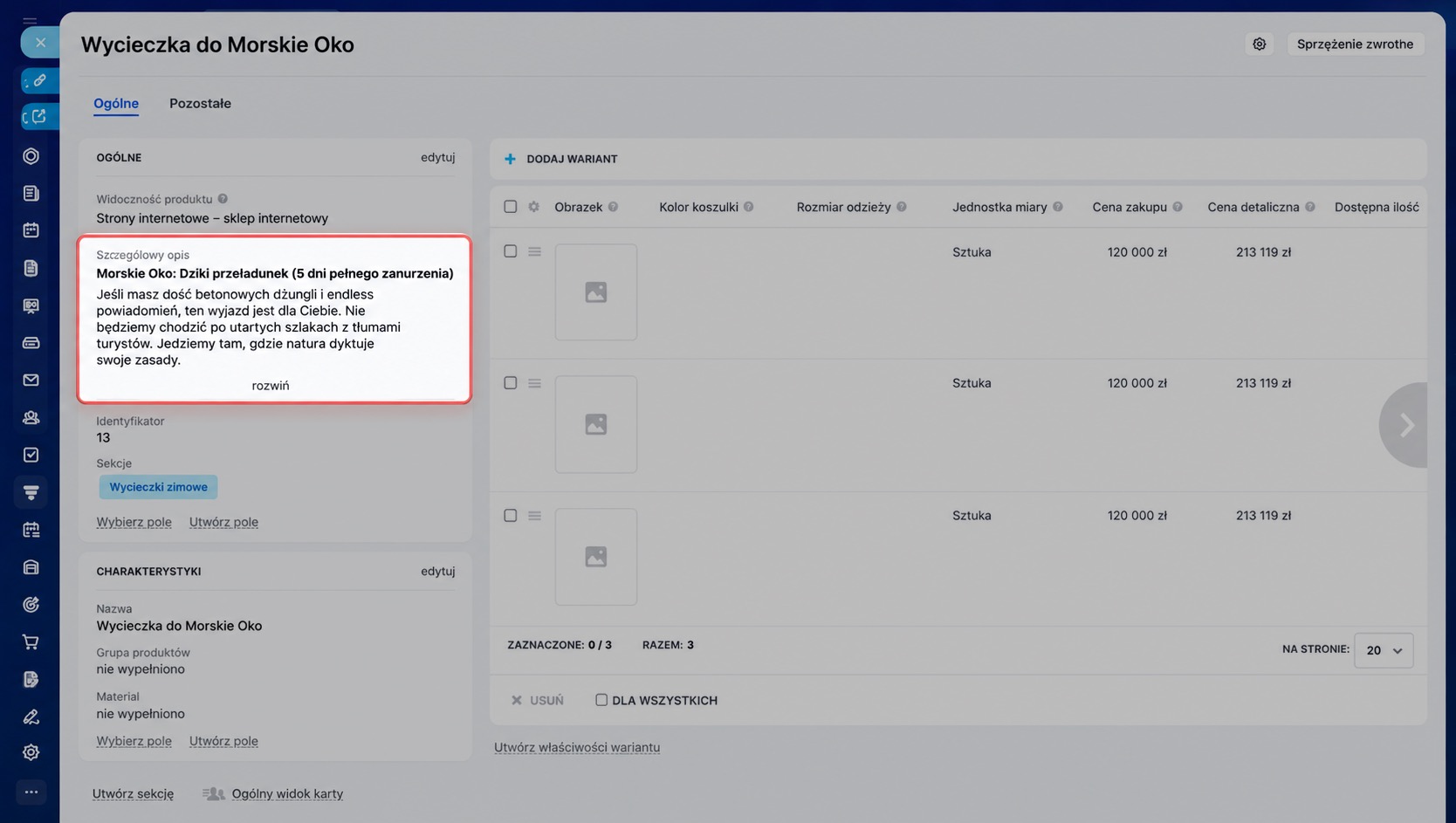This screenshot has width=1456, height=823.
Task: Check the second variant row checkbox
Action: [x=511, y=383]
